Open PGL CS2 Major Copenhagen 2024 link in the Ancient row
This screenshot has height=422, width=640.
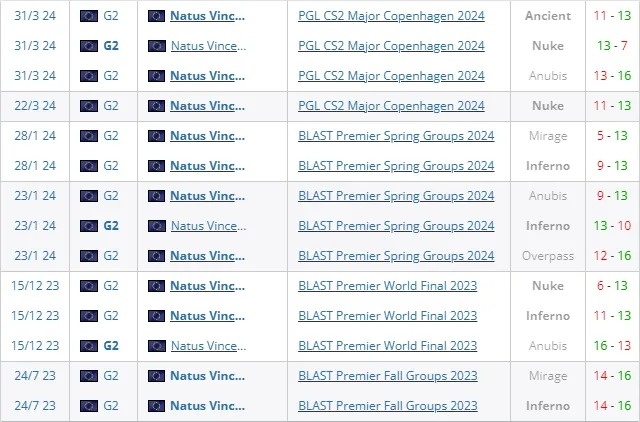coord(391,16)
